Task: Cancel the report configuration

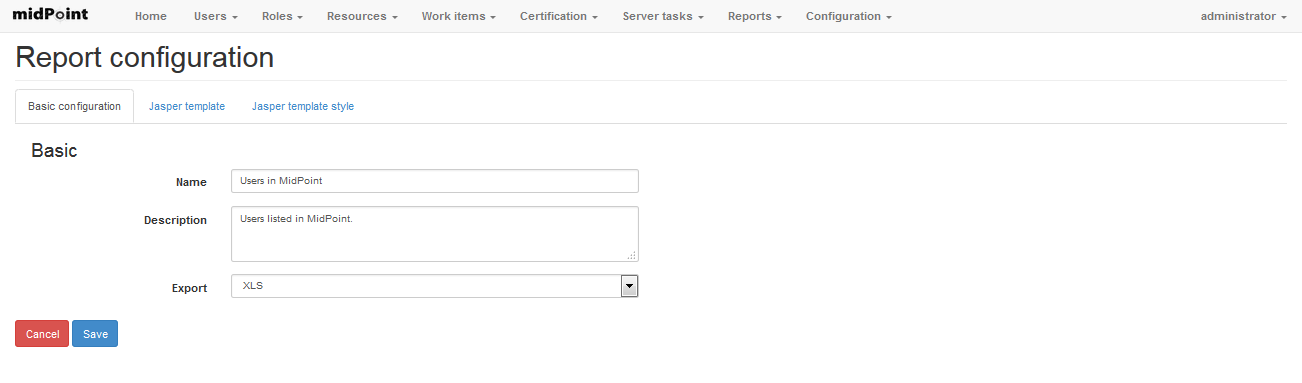Action: 42,334
